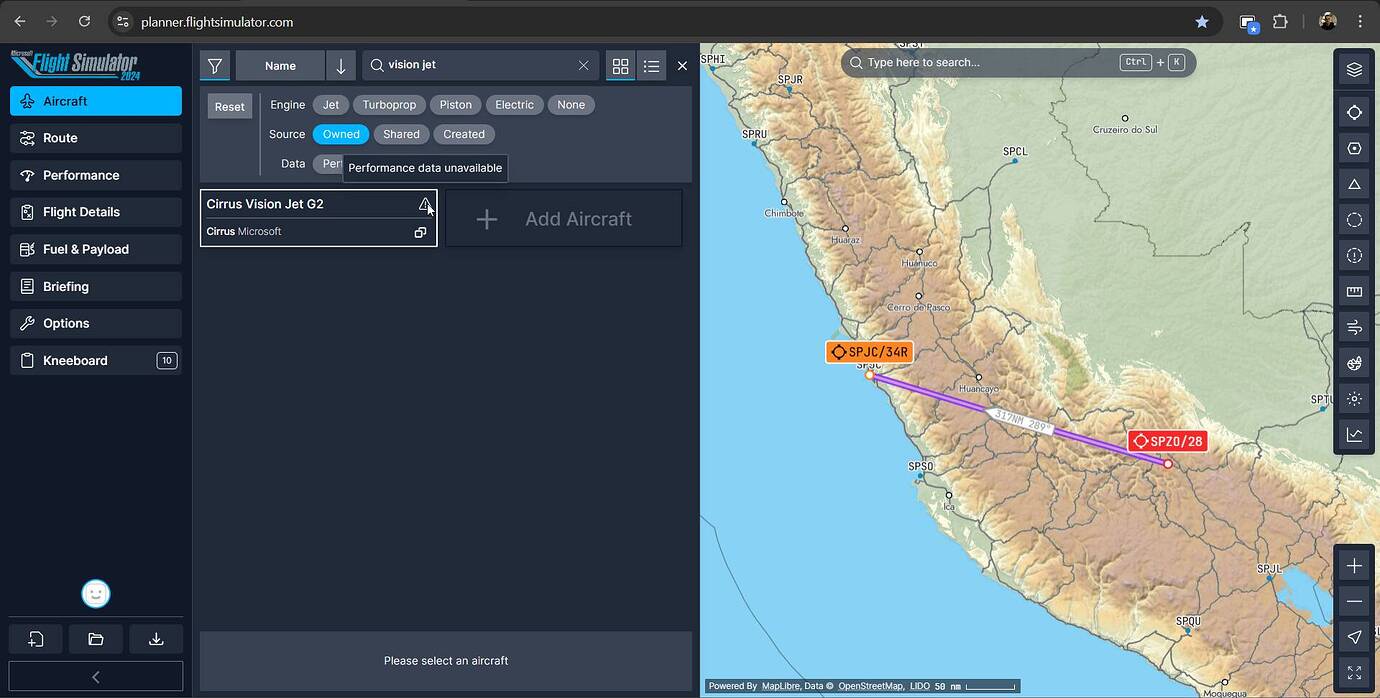Toggle dashed circle with exclamation icon
The image size is (1380, 698).
click(x=1354, y=256)
